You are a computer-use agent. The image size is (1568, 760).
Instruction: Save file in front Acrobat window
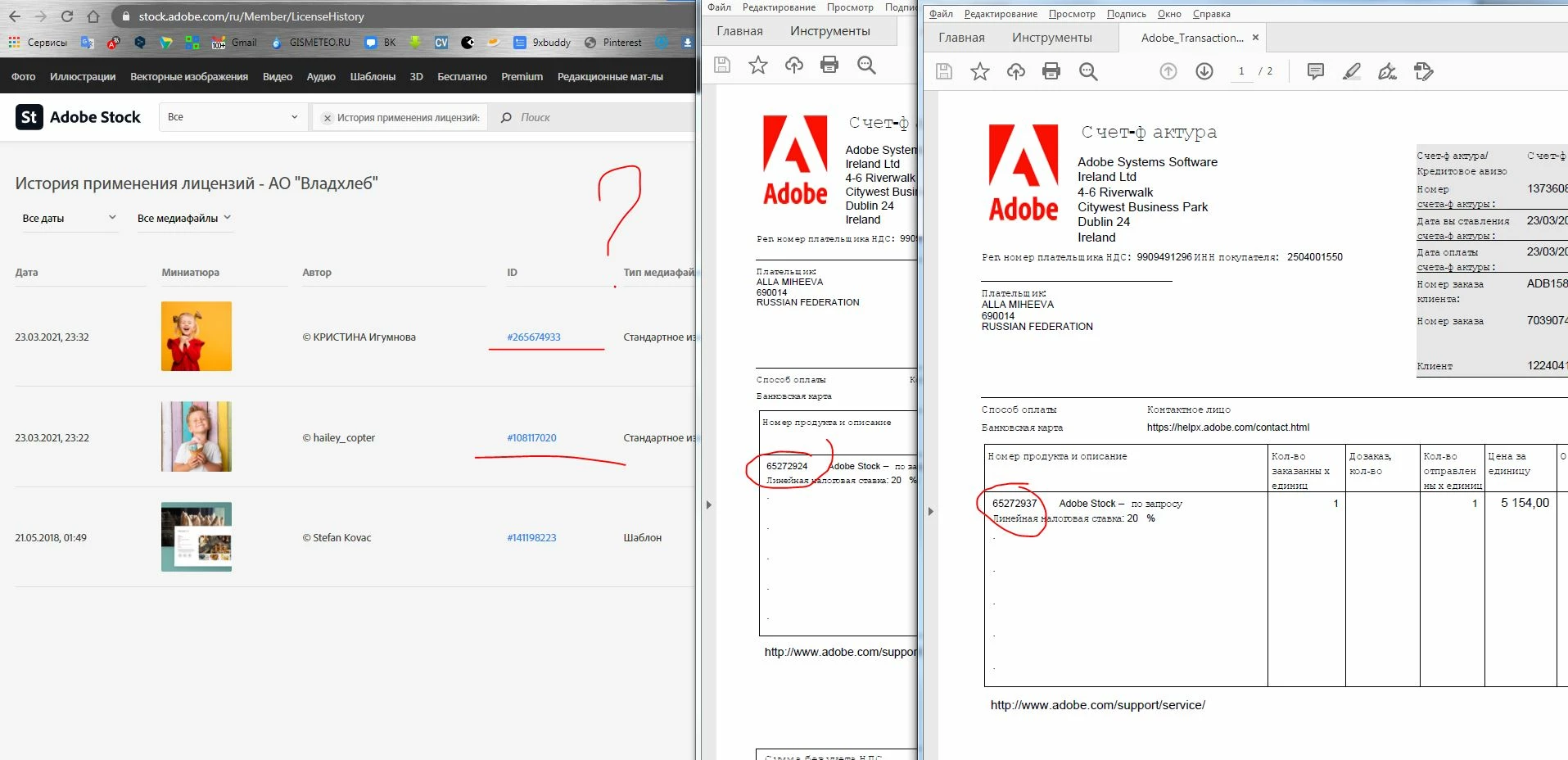944,71
